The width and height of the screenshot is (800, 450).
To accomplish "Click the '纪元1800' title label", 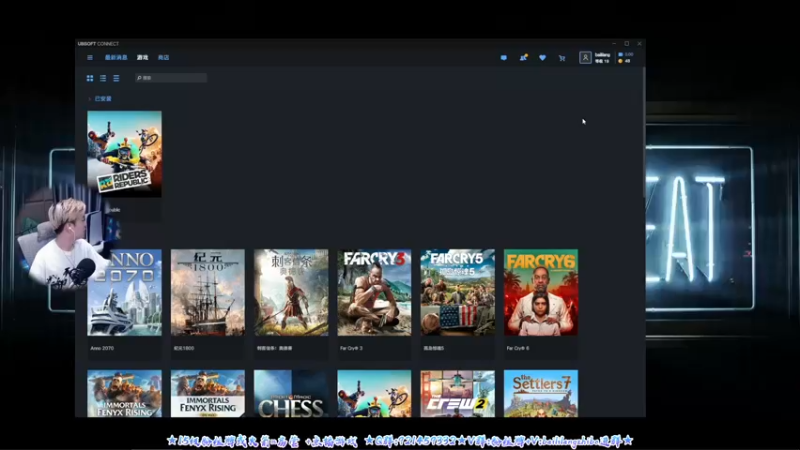I will click(184, 348).
